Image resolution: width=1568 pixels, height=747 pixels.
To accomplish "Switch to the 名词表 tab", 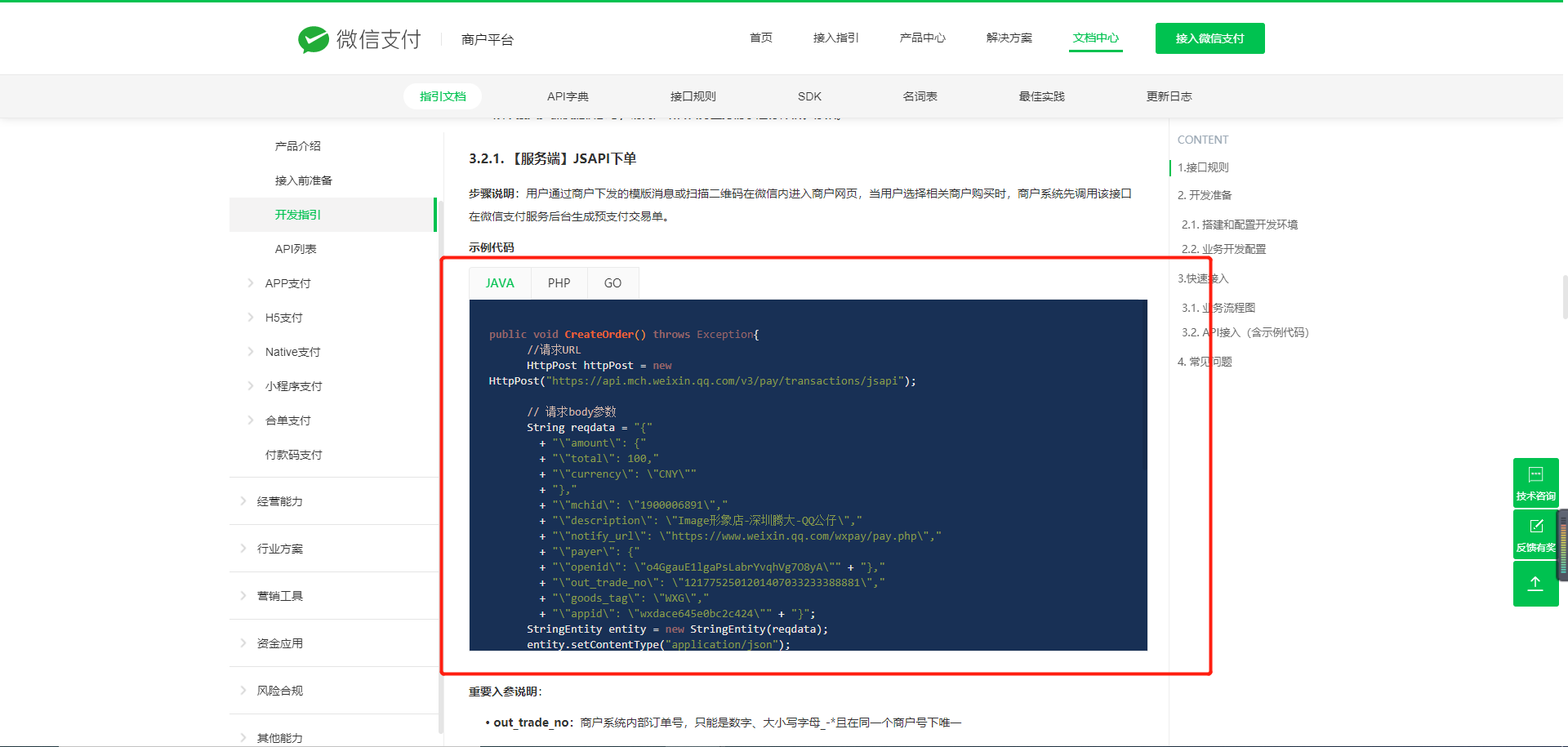I will pyautogui.click(x=920, y=96).
